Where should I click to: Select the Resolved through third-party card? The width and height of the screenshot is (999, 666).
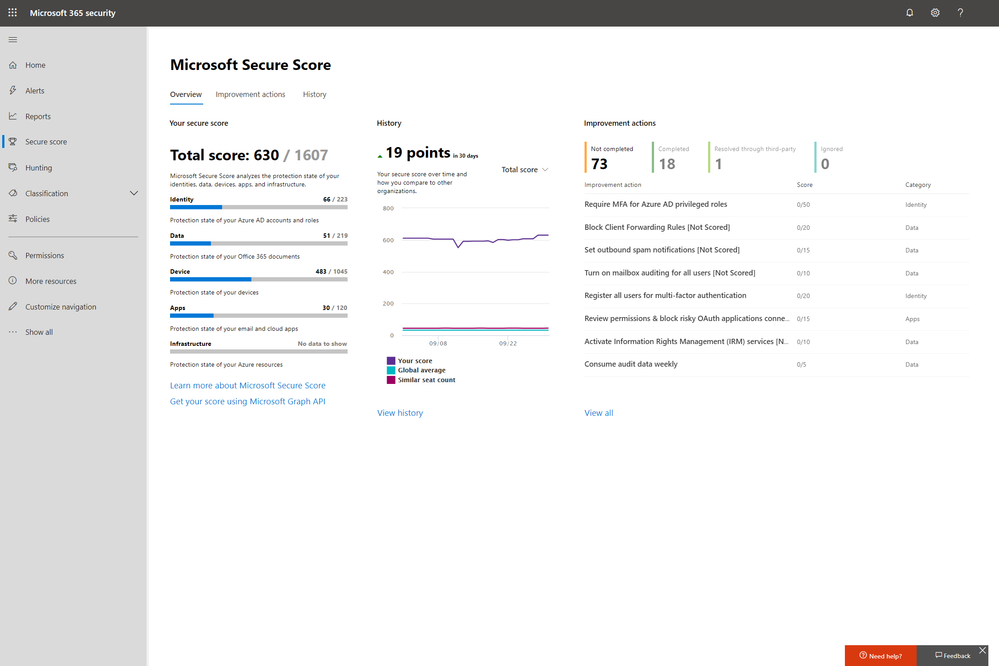pyautogui.click(x=754, y=157)
